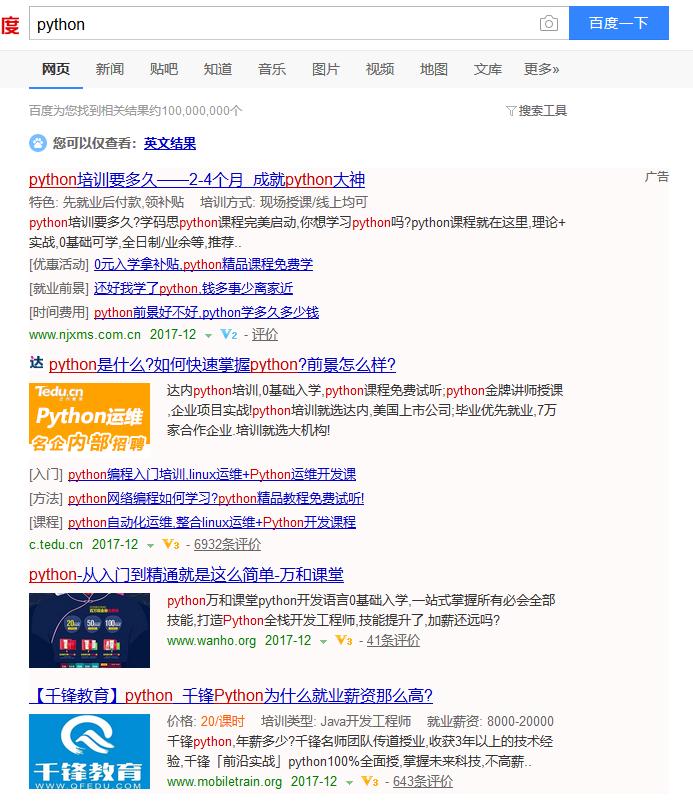This screenshot has height=809, width=693.
Task: Click the 万和课堂 dark promo thumbnail
Action: click(89, 630)
